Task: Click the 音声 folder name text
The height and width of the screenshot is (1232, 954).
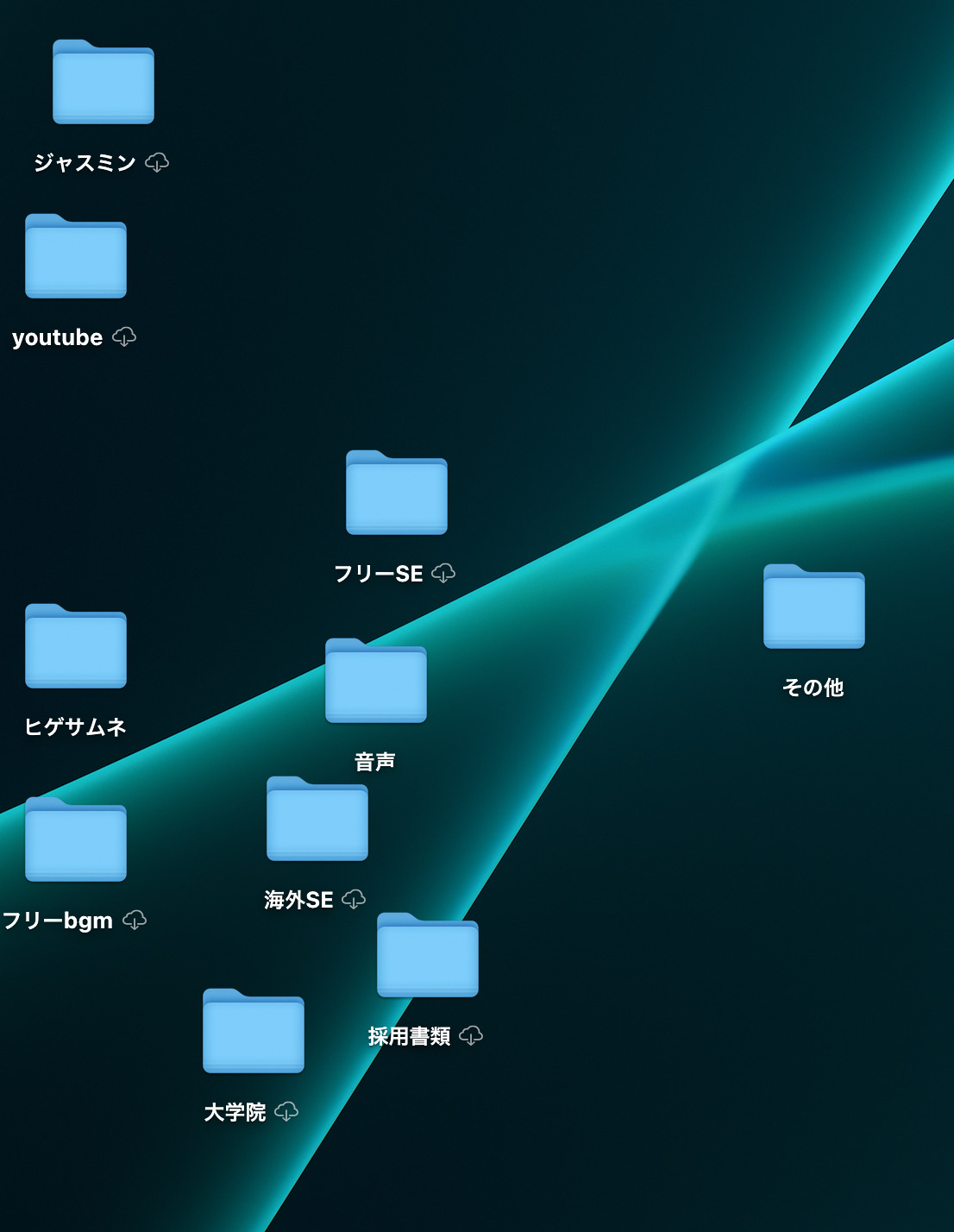Action: tap(375, 762)
